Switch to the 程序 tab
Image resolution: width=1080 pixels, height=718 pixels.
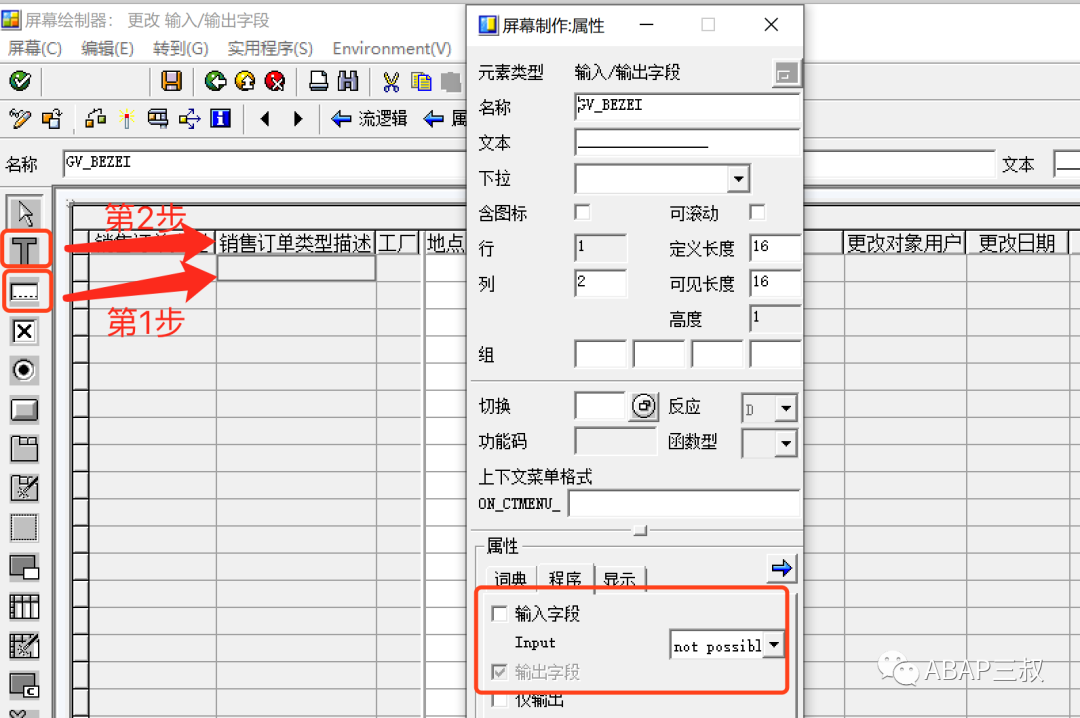[565, 579]
